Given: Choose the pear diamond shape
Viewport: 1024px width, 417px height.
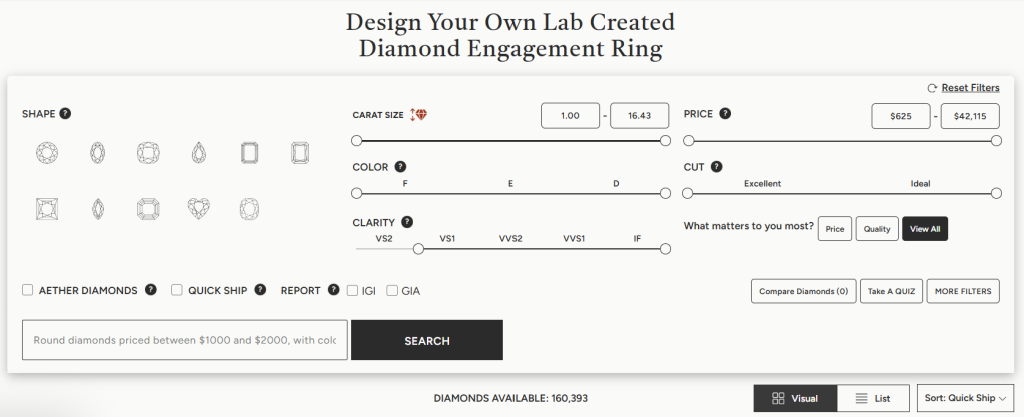Looking at the screenshot, I should coord(198,153).
